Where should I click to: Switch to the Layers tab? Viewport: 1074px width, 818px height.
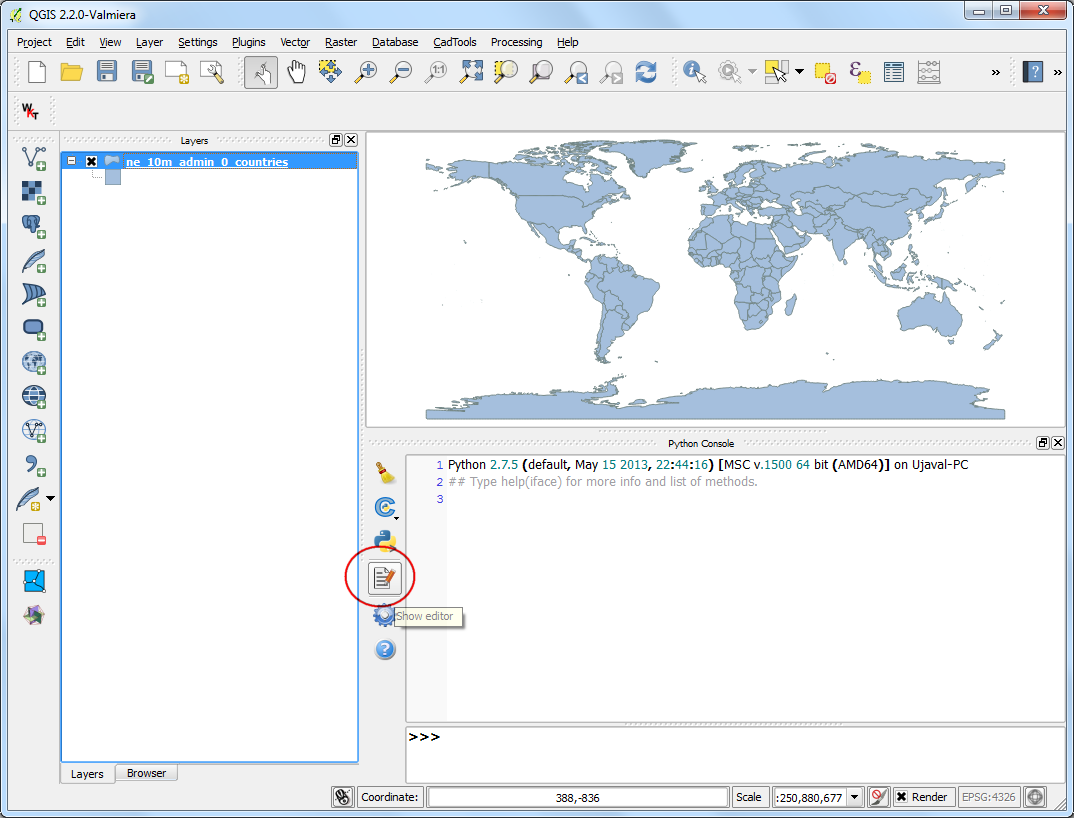(87, 773)
